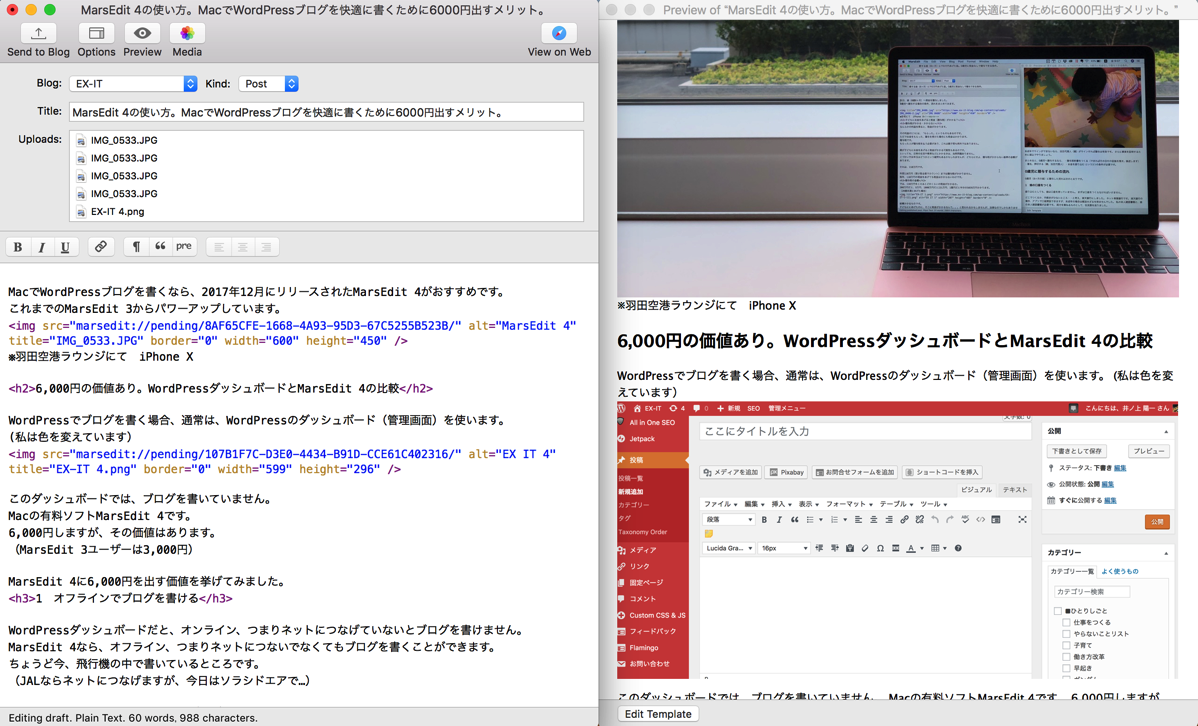The height and width of the screenshot is (726, 1198).
Task: Align text left in MarsEdit format bar
Action: pos(219,247)
